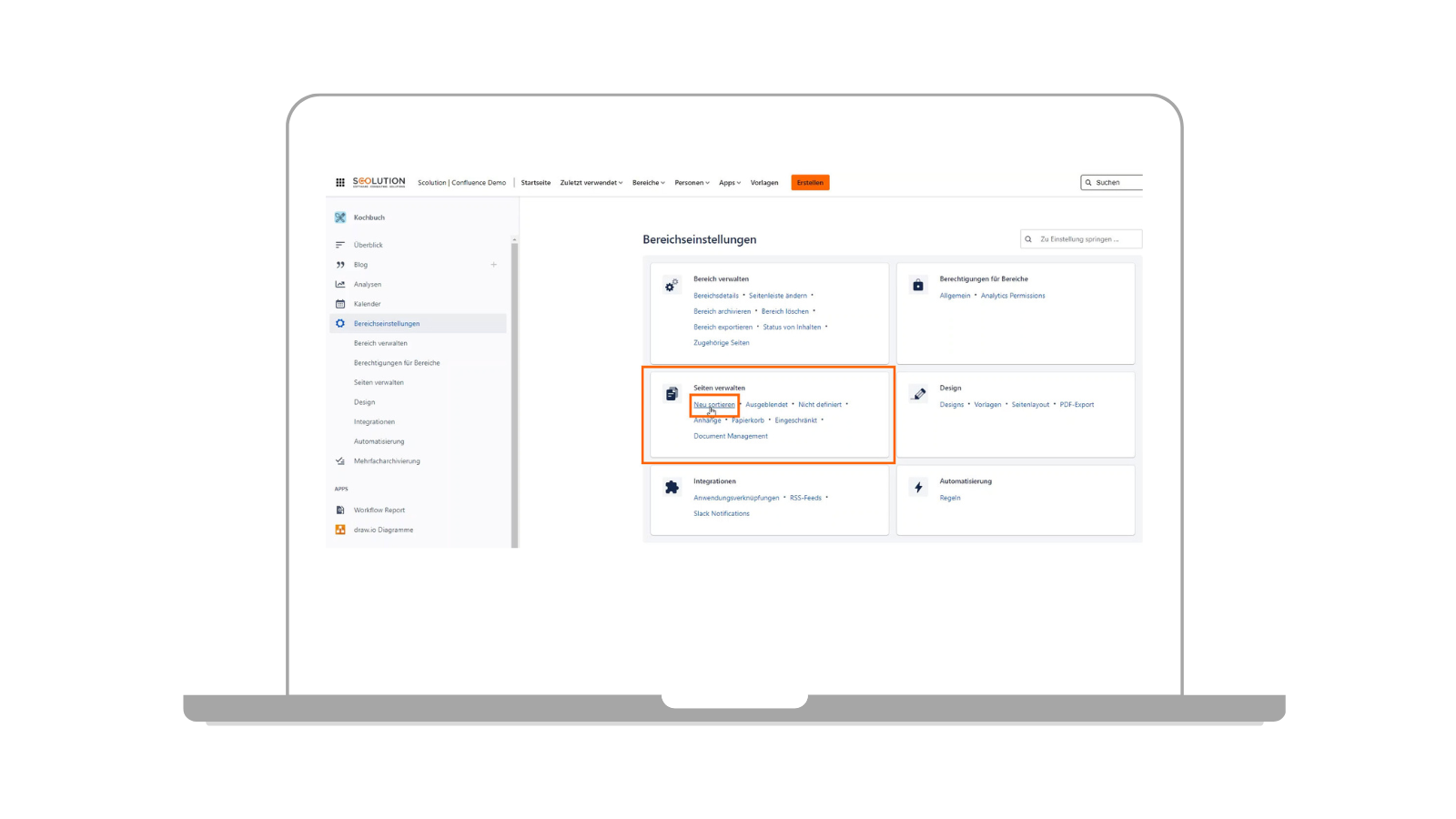
Task: Open the Bereiche dropdown menu
Action: [648, 183]
